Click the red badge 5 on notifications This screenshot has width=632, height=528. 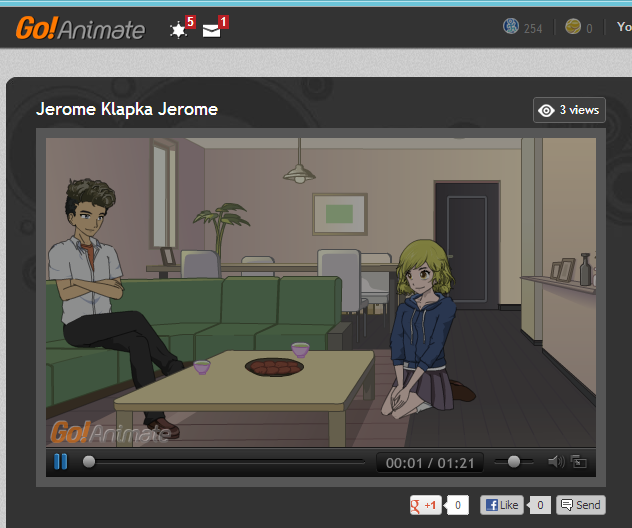click(190, 22)
